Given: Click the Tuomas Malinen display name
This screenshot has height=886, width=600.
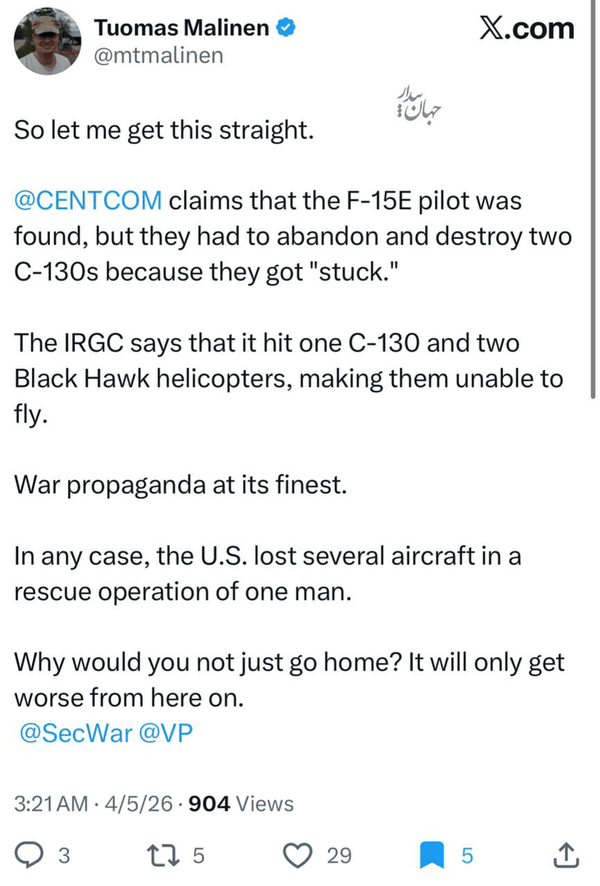Looking at the screenshot, I should (x=181, y=28).
